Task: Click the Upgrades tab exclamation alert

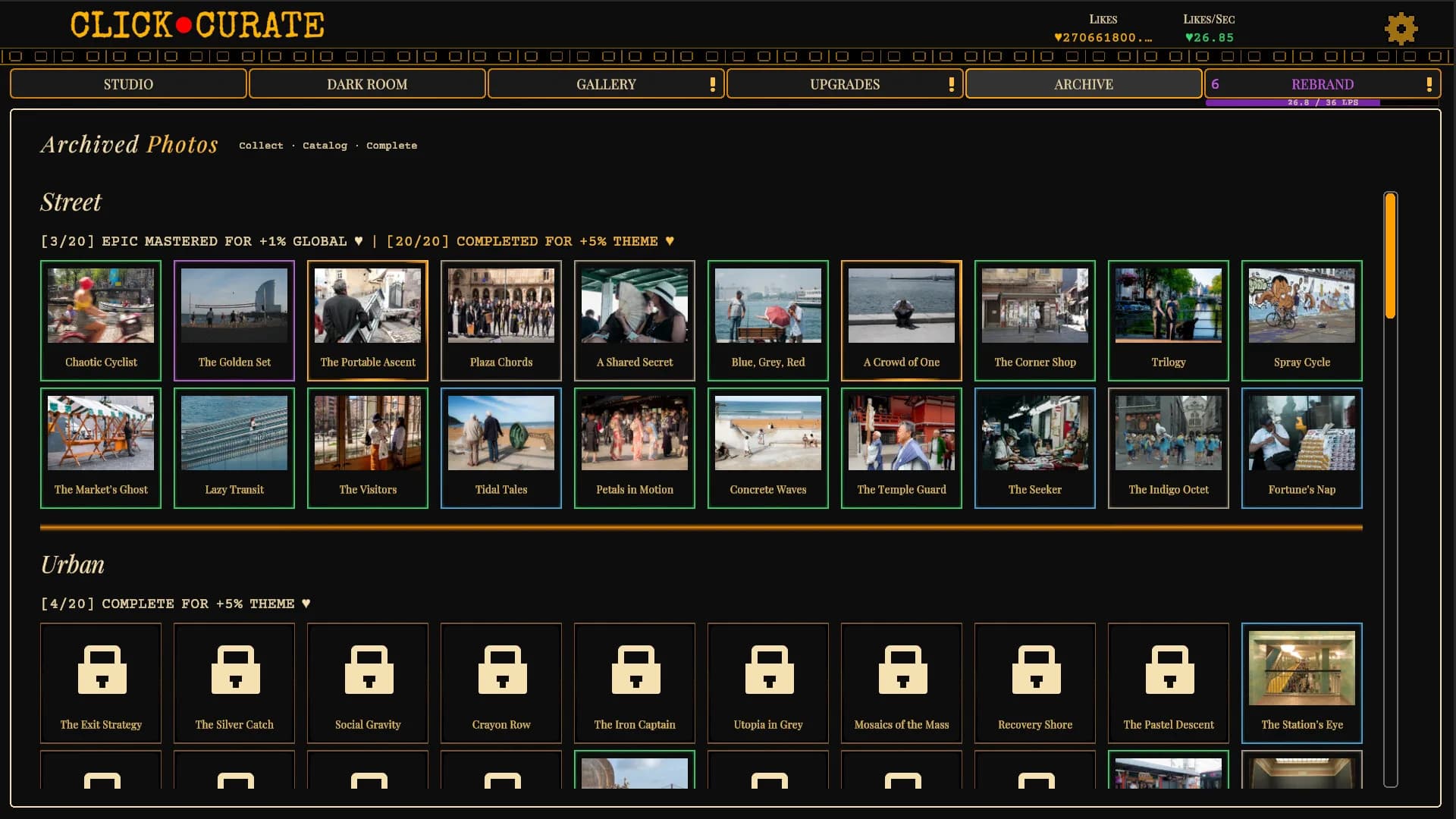Action: (x=951, y=84)
